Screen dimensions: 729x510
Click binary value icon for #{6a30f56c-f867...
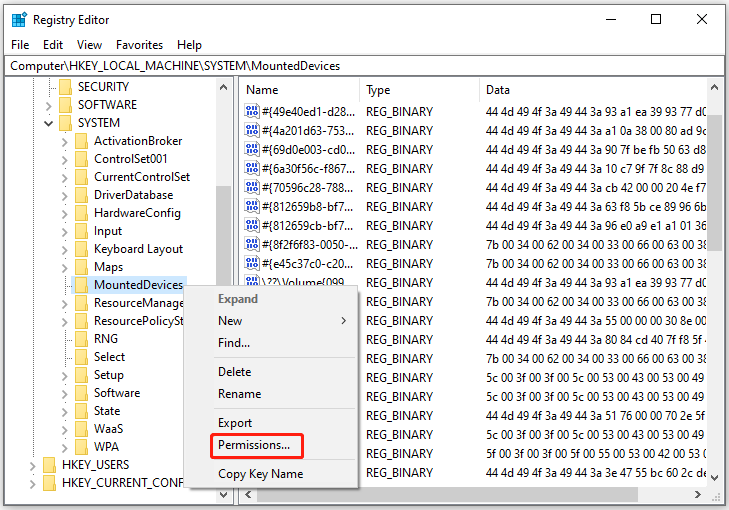pos(252,169)
